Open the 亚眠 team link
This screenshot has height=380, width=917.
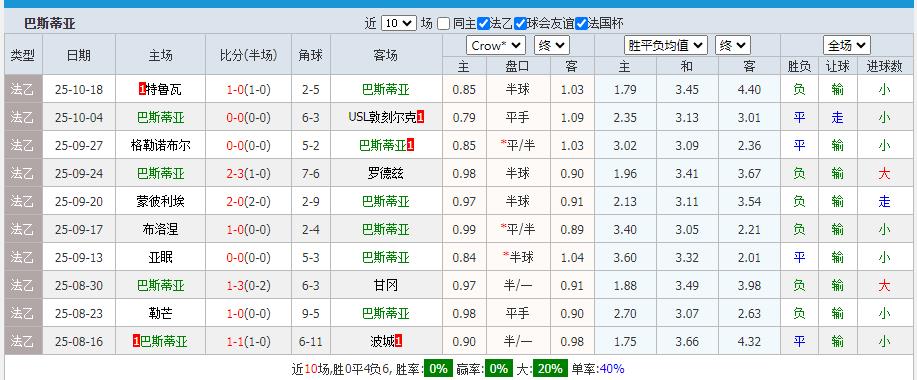(x=160, y=257)
